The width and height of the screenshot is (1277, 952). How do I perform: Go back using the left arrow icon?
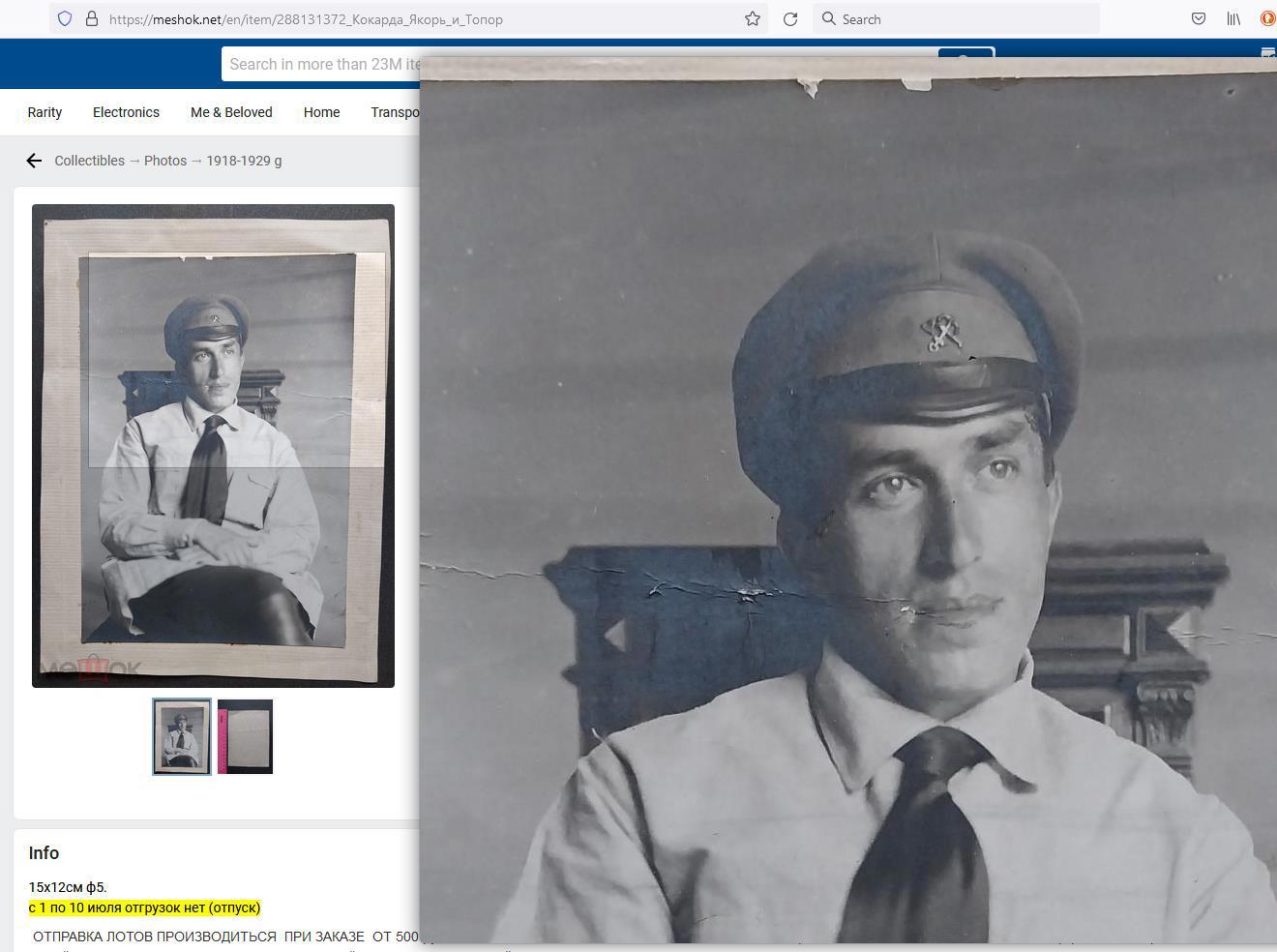point(34,161)
